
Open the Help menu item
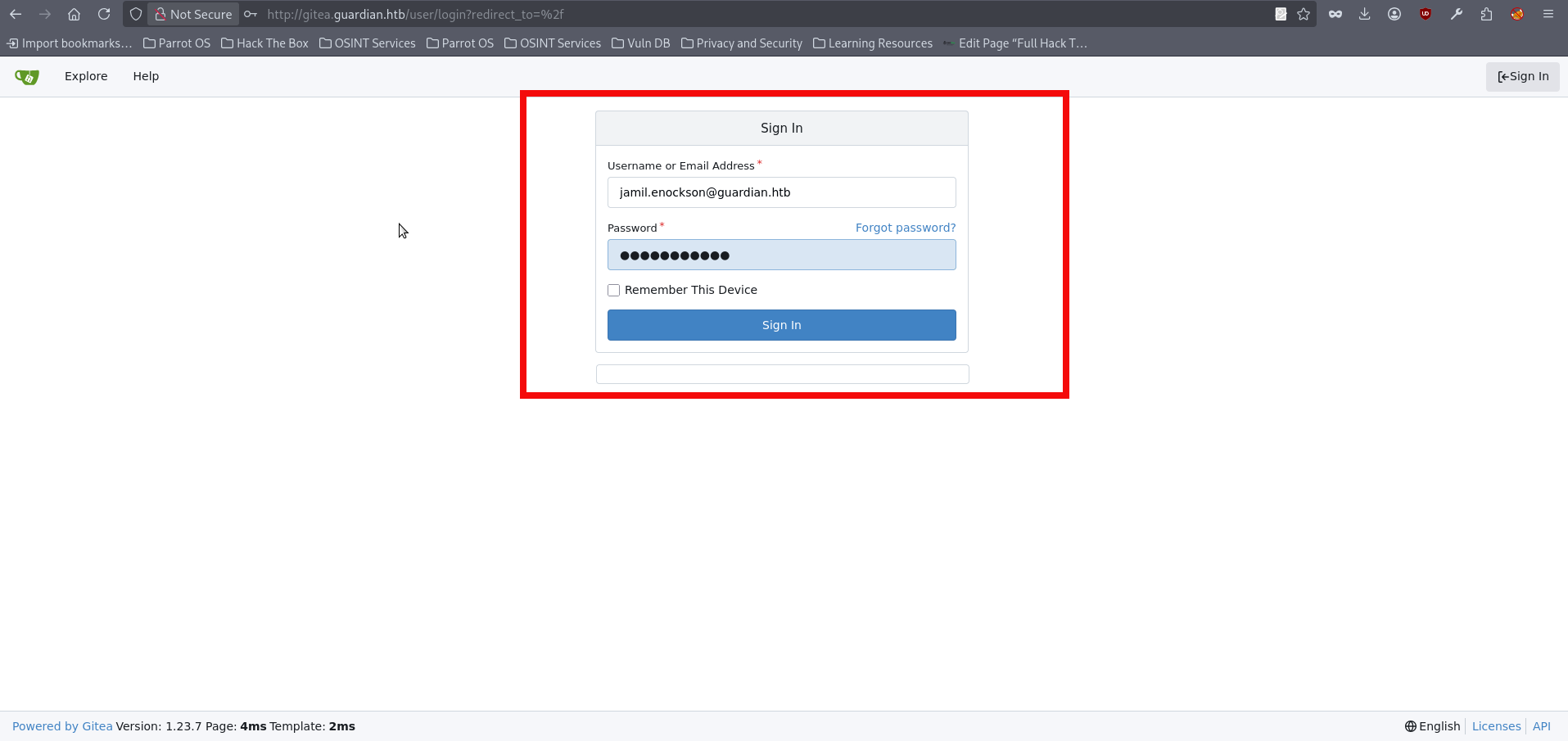click(x=146, y=76)
